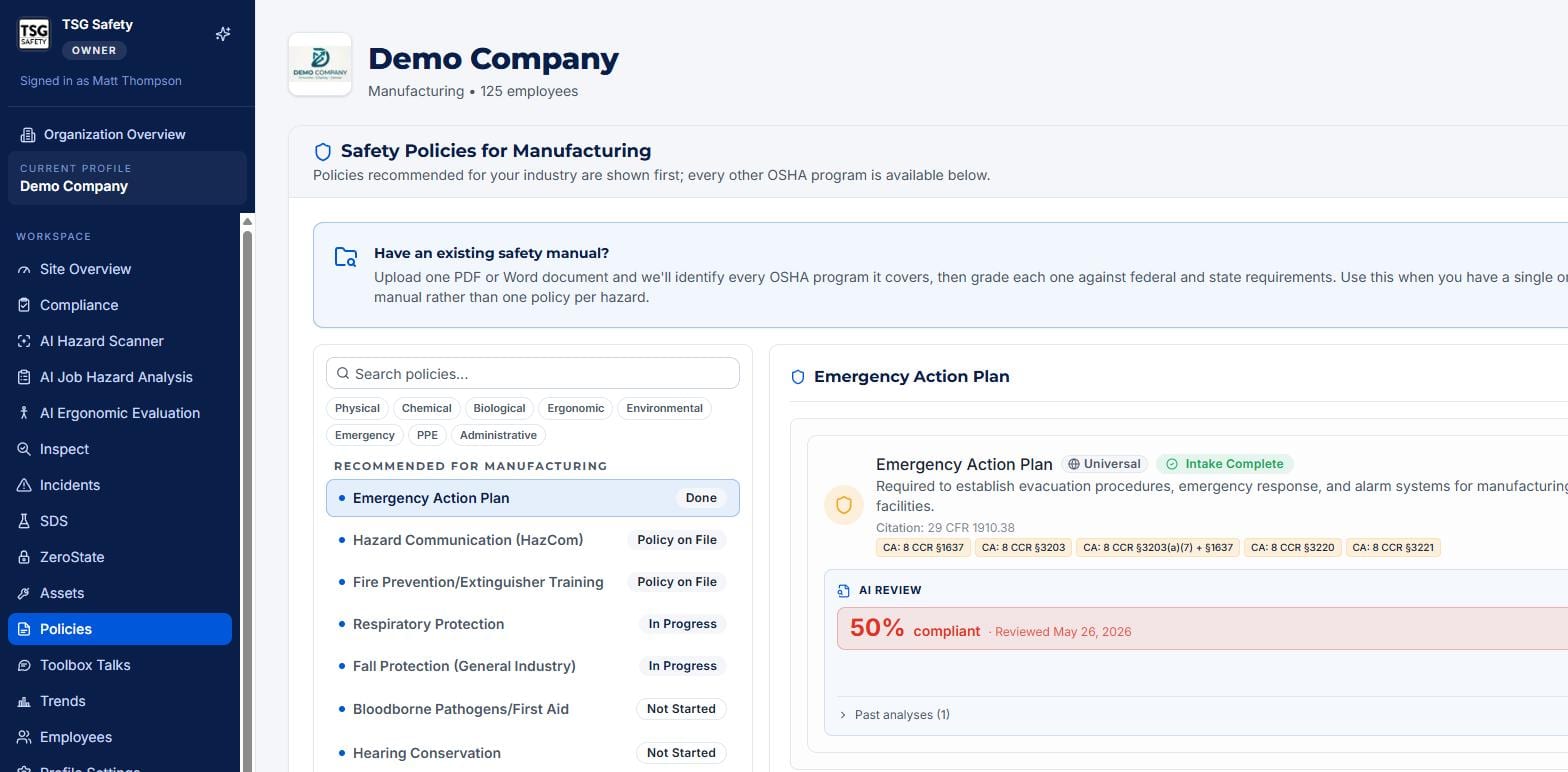Filter policies by Chemical
Viewport: 1568px width, 772px height.
point(427,408)
